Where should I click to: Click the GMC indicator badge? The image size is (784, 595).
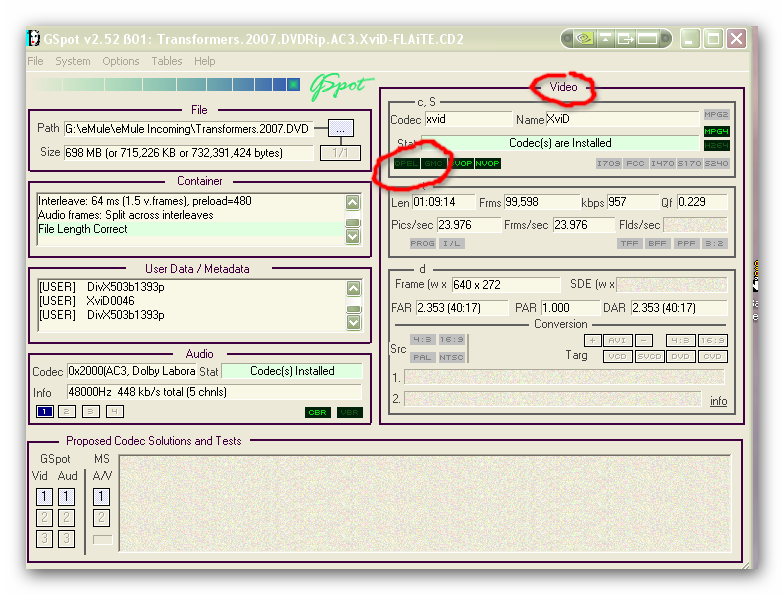tap(434, 164)
